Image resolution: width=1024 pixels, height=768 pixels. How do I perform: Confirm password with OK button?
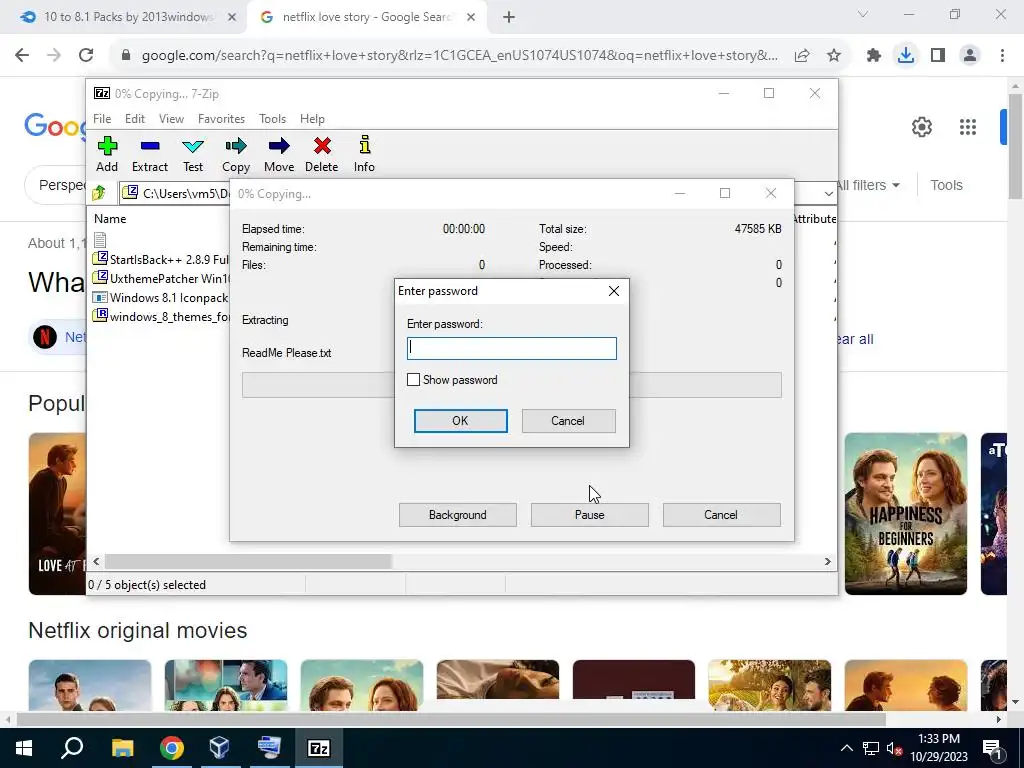460,421
